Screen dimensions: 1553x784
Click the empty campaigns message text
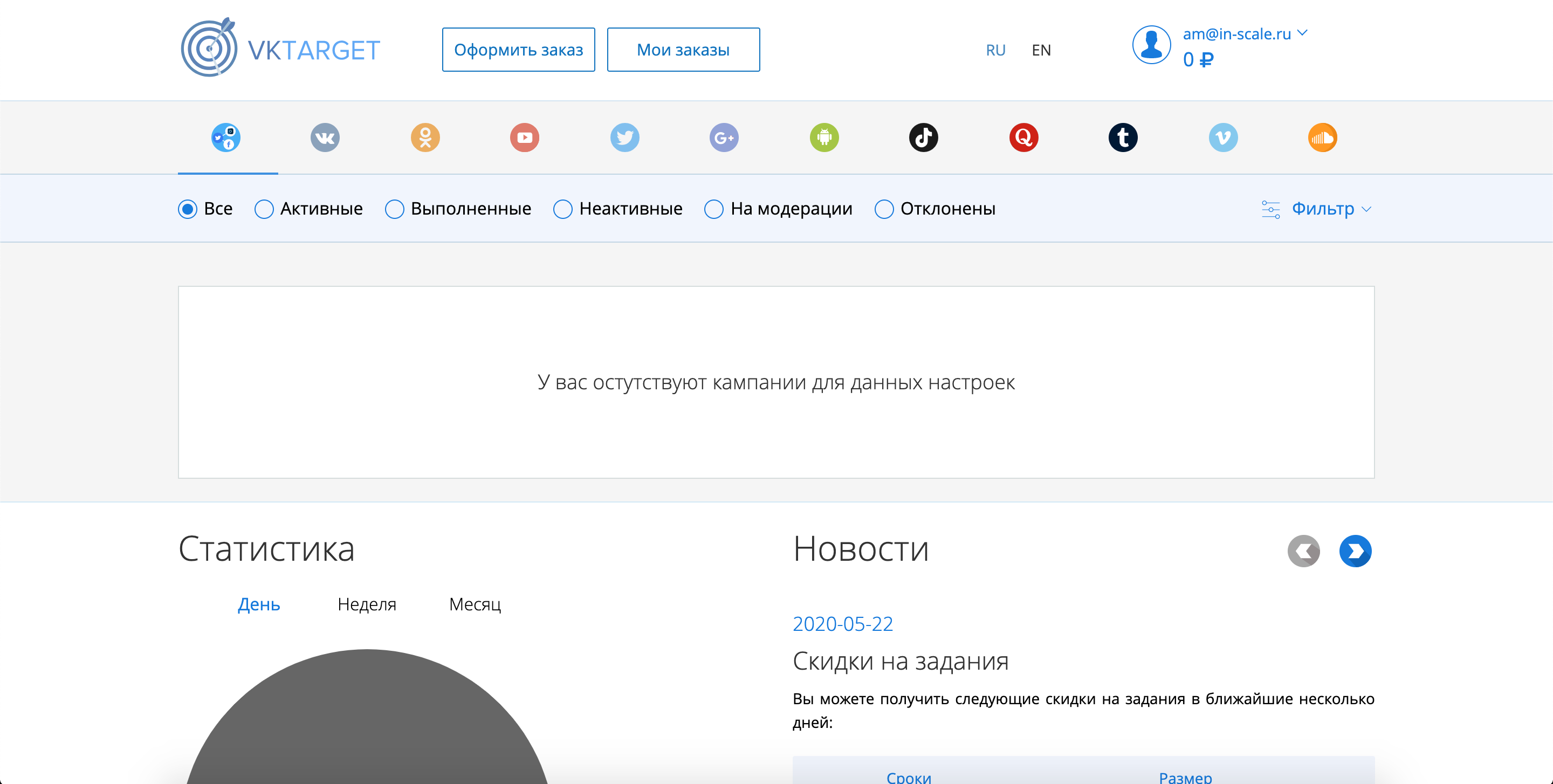(776, 382)
